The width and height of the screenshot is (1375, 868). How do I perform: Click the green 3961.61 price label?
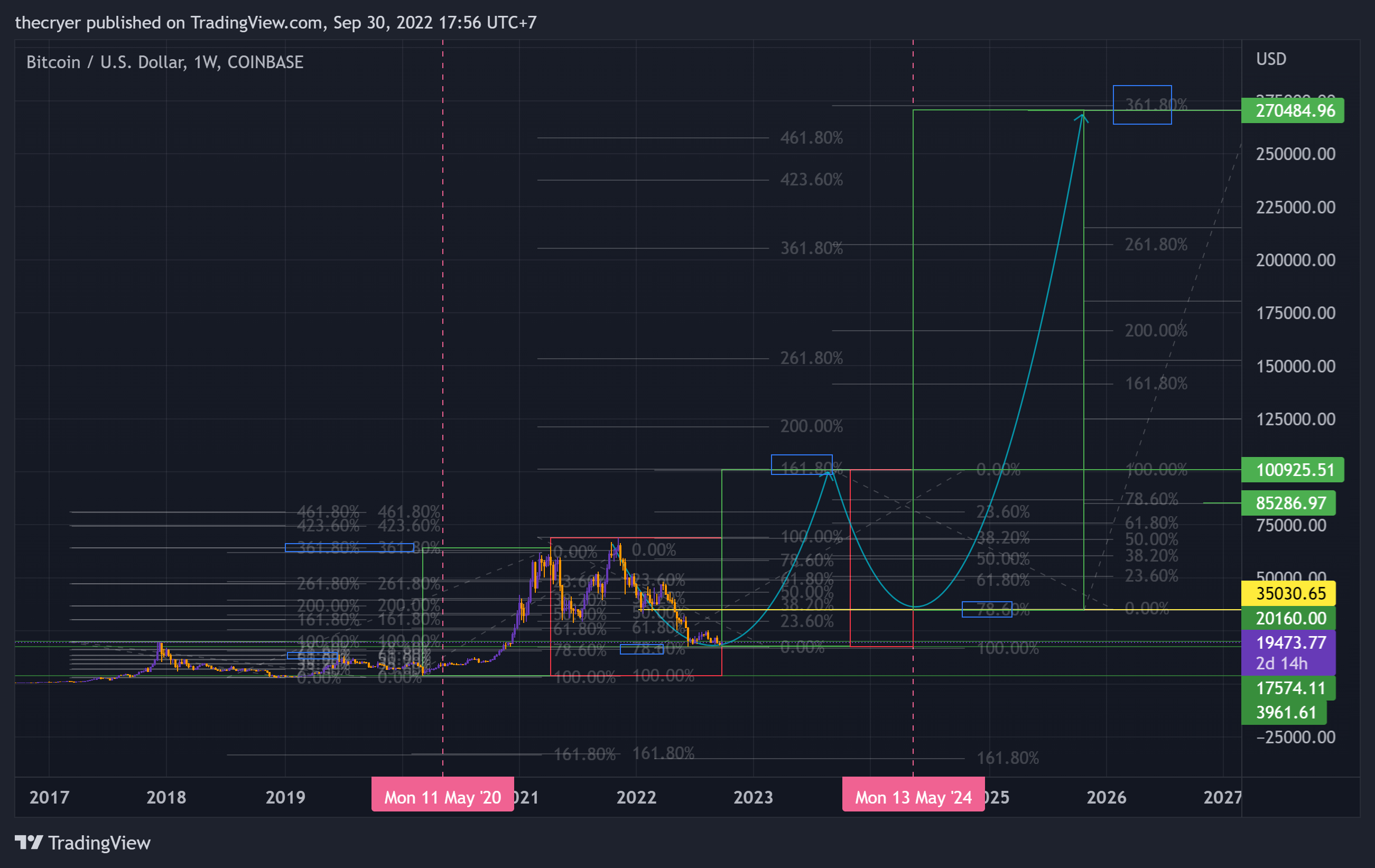[x=1284, y=712]
